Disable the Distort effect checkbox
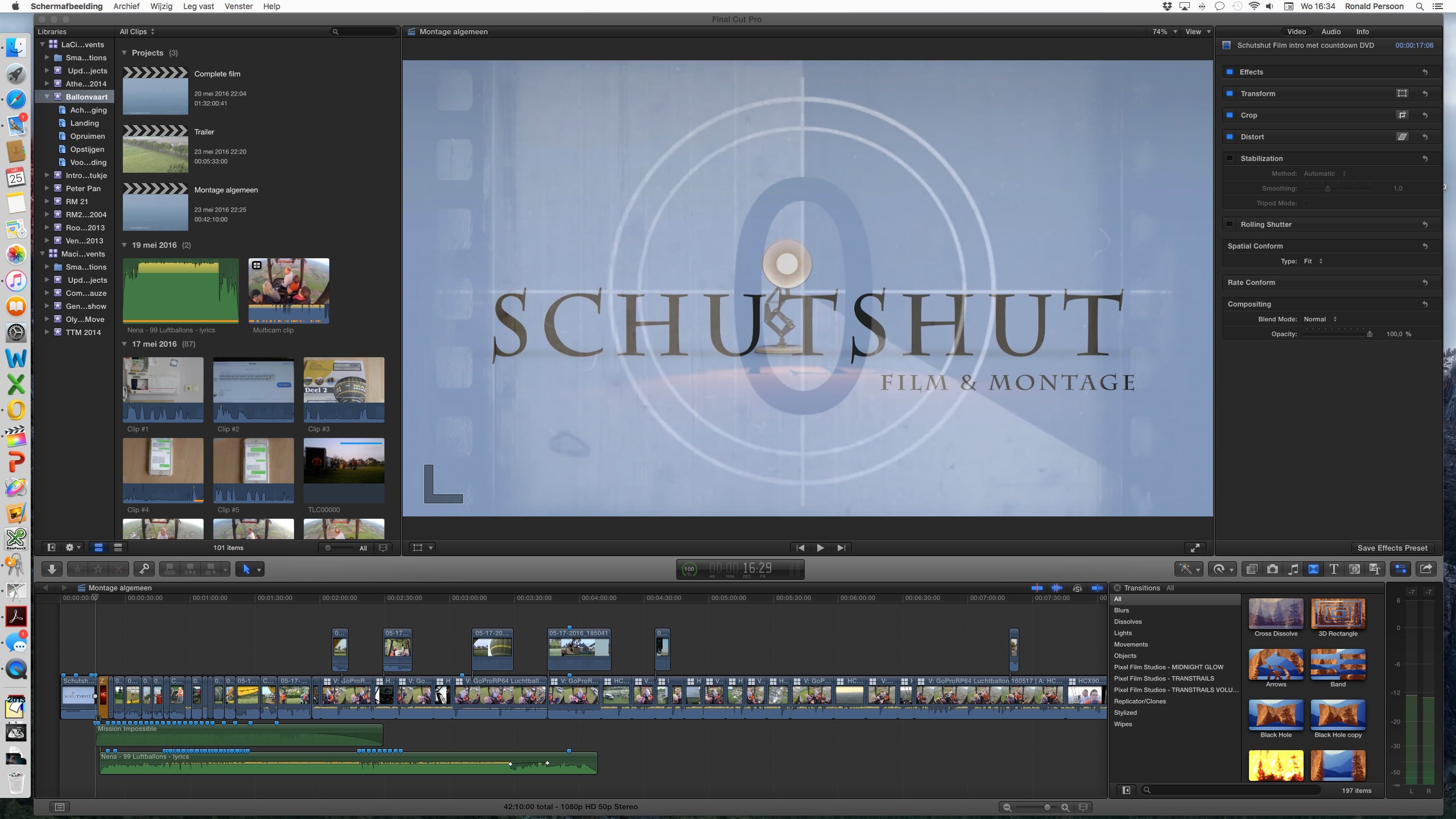The height and width of the screenshot is (819, 1456). pos(1230,136)
